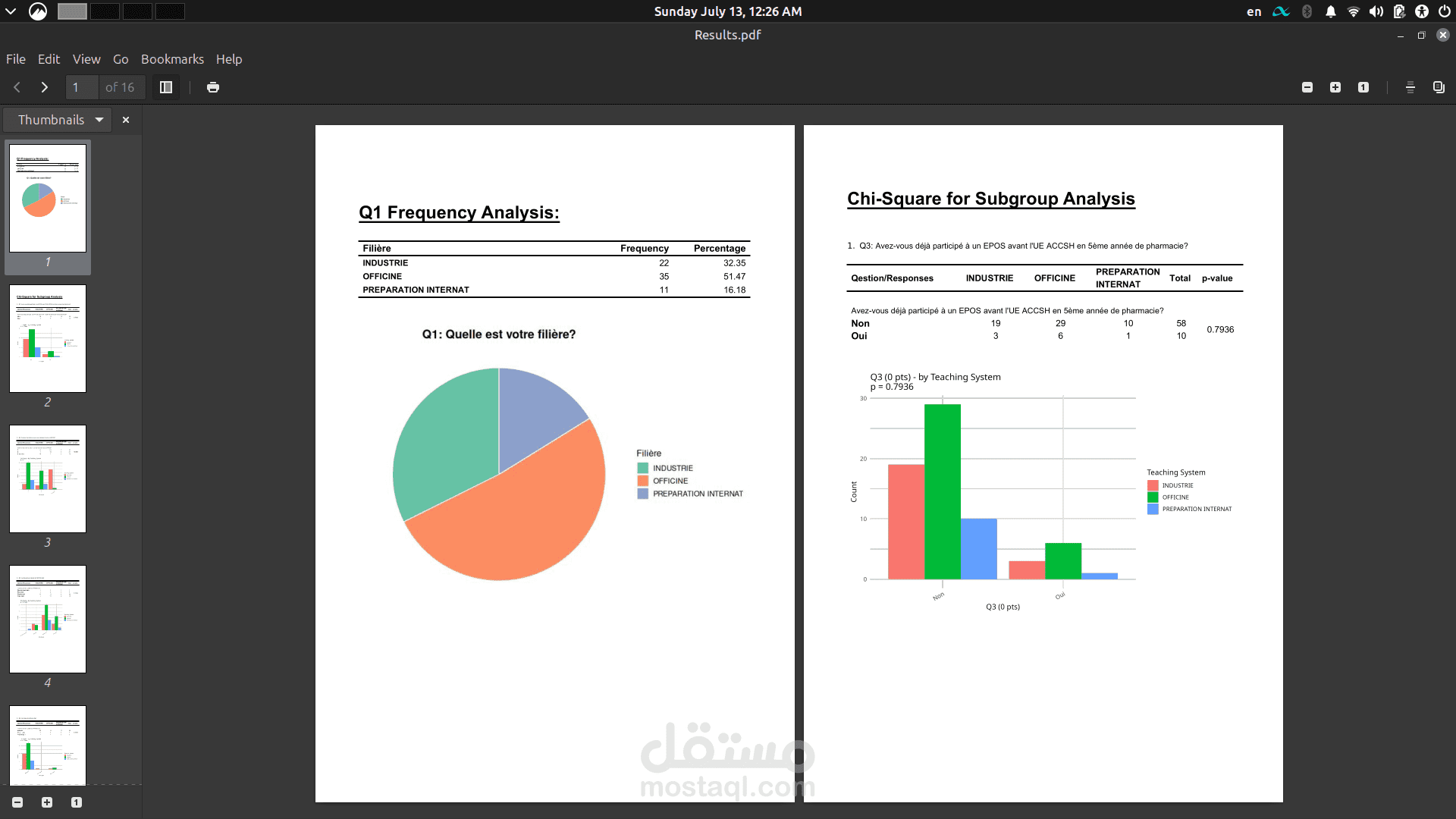The width and height of the screenshot is (1456, 819).
Task: Open the en keyboard layout indicator
Action: (1254, 11)
